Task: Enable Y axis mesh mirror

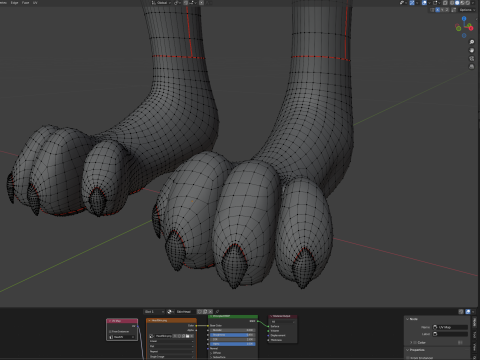Action: point(442,10)
